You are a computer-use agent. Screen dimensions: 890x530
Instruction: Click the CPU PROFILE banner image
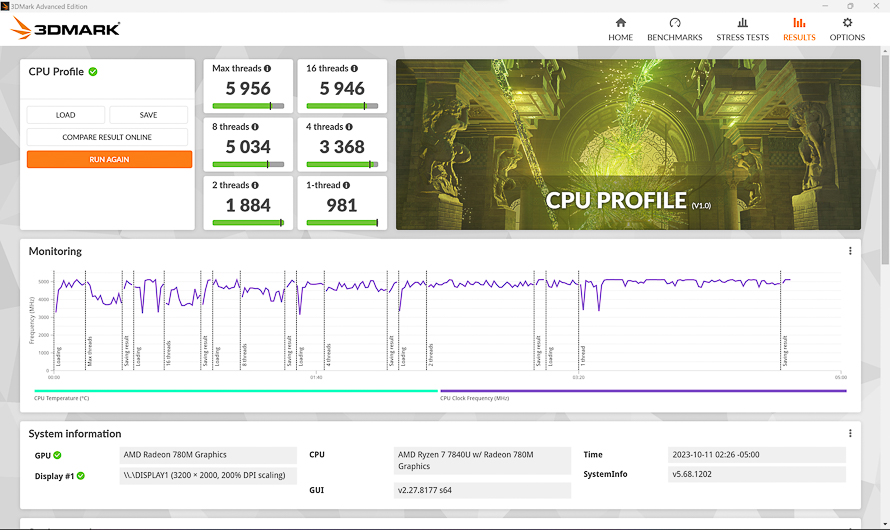[x=628, y=145]
